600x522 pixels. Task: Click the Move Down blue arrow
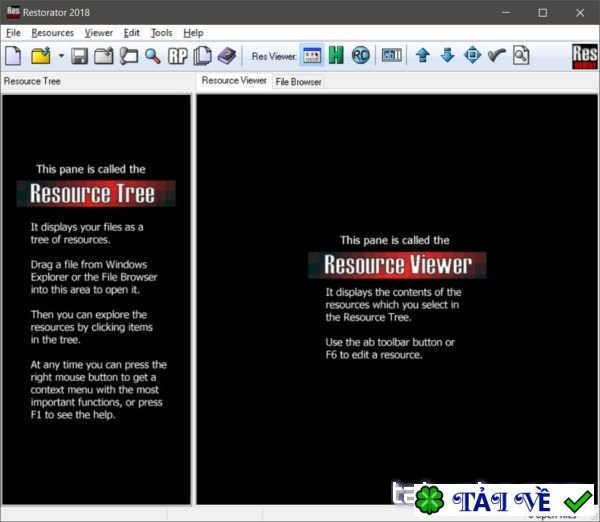[x=447, y=56]
